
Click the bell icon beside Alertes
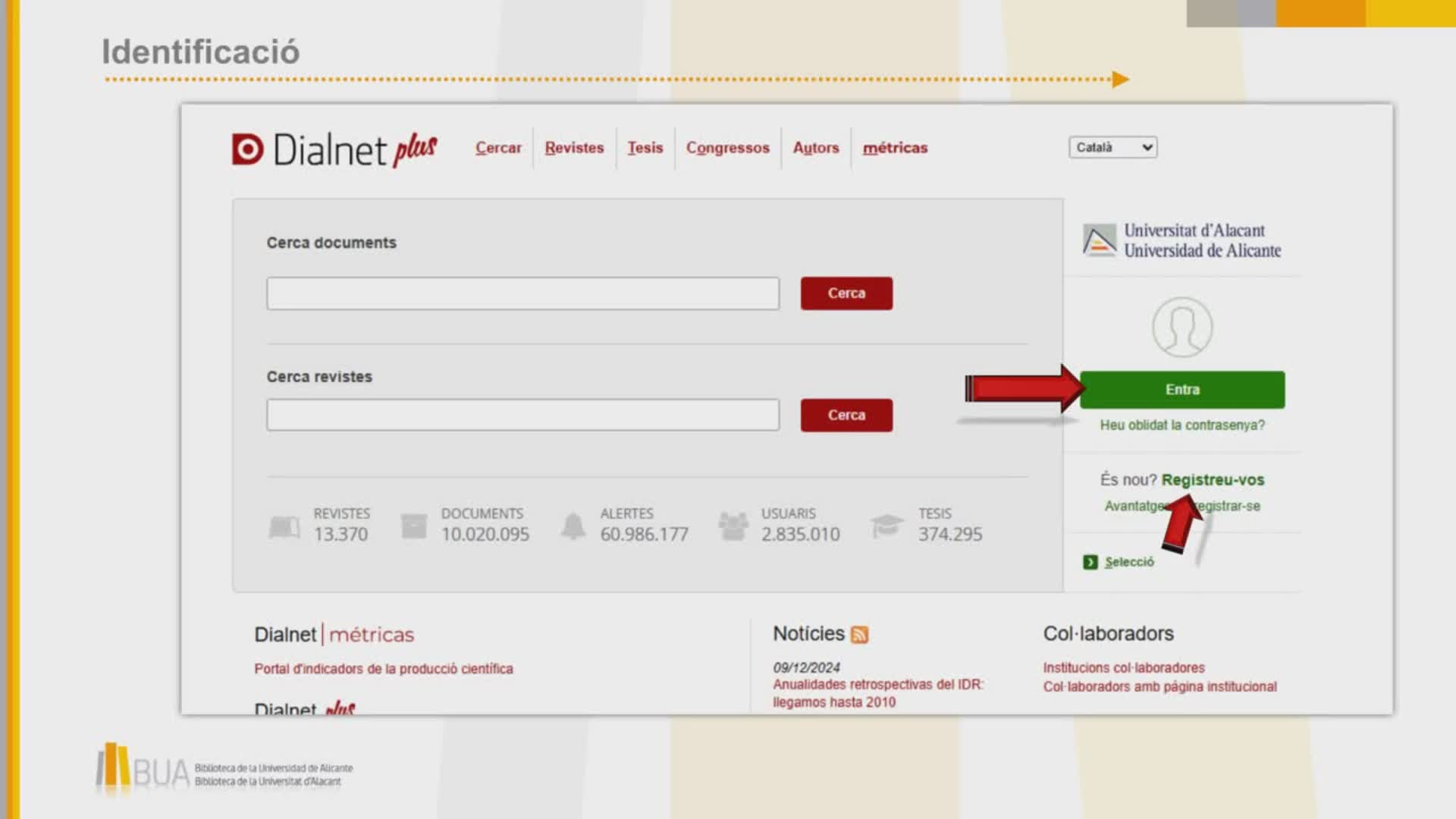coord(573,526)
